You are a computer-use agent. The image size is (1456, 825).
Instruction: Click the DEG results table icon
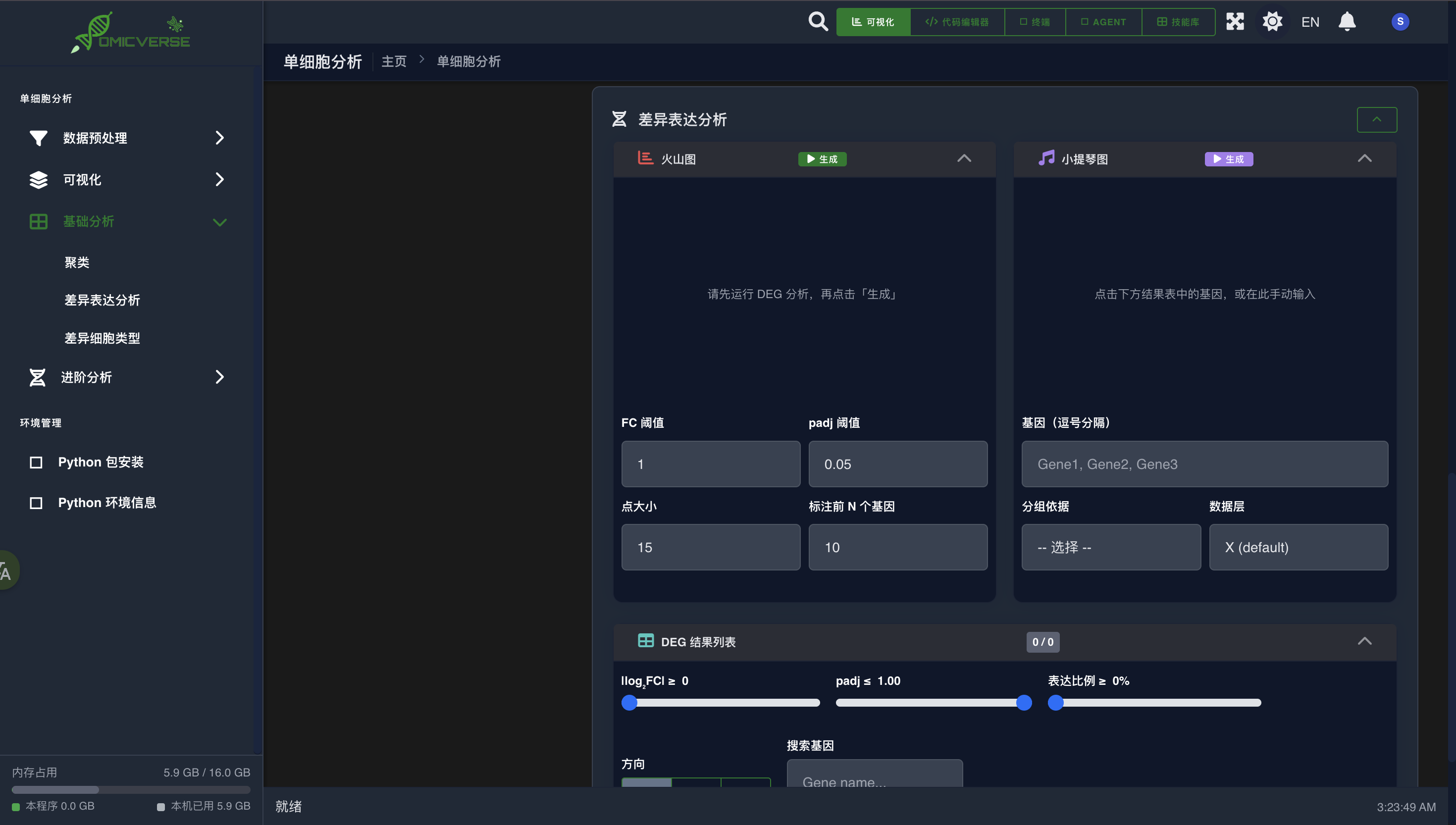645,641
